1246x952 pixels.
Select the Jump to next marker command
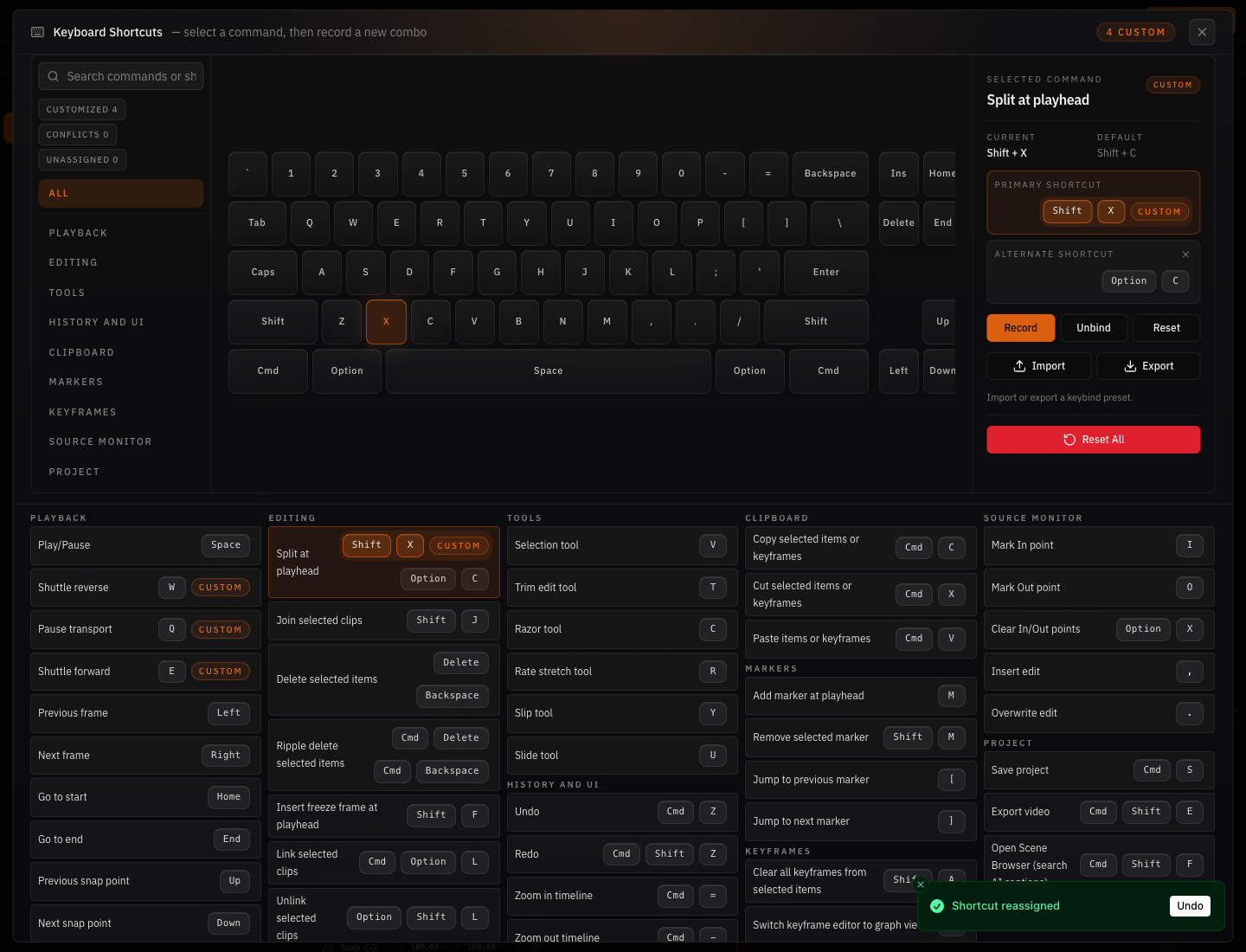(861, 821)
